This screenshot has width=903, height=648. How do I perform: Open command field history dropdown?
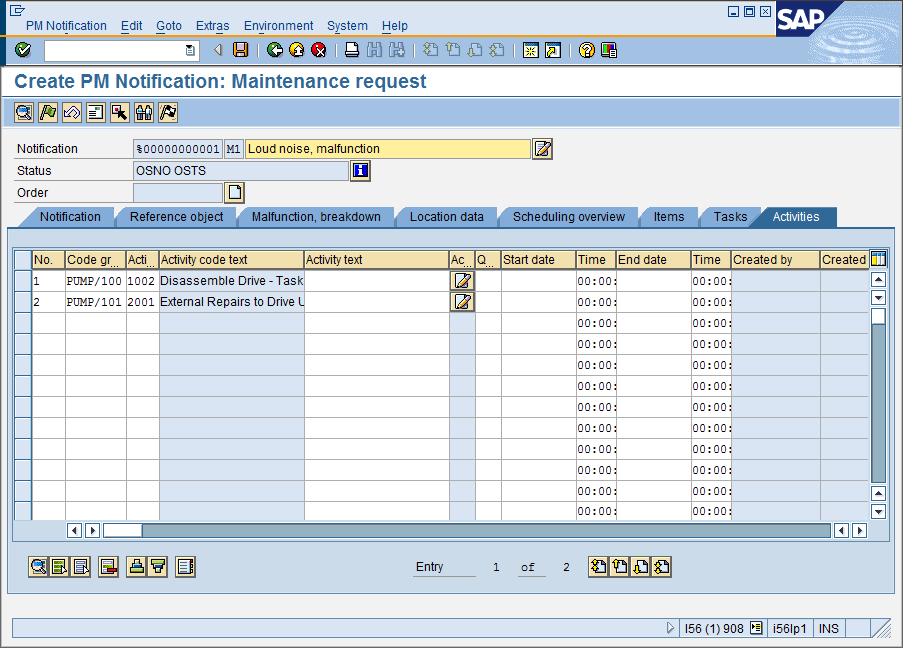pos(190,51)
